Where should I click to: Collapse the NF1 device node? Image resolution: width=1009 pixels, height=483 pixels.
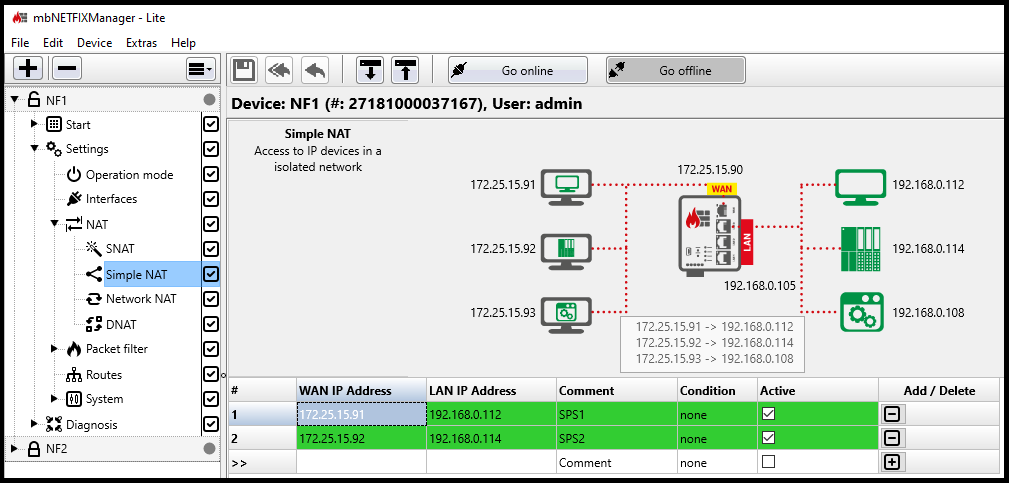tap(15, 100)
